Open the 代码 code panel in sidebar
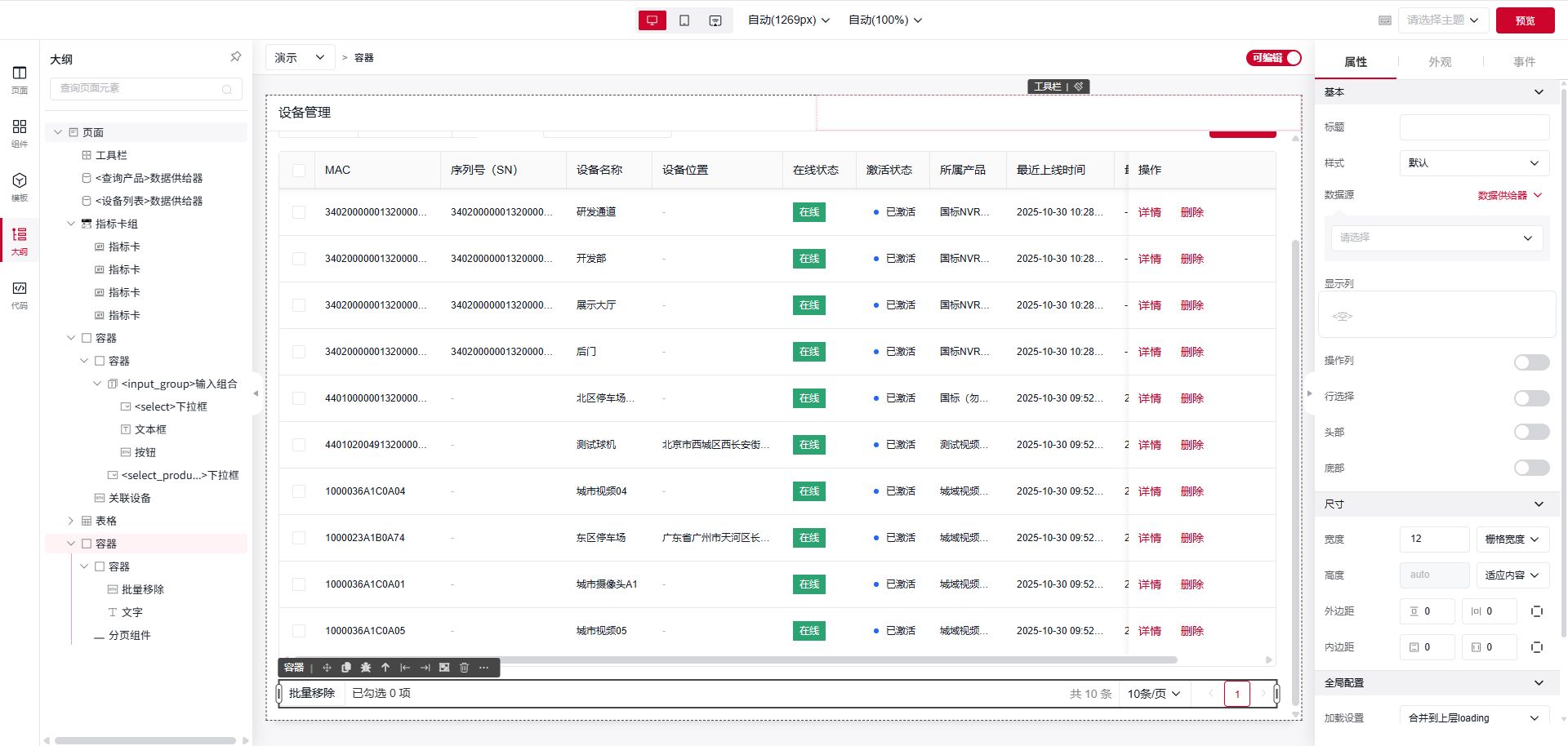 pyautogui.click(x=20, y=294)
